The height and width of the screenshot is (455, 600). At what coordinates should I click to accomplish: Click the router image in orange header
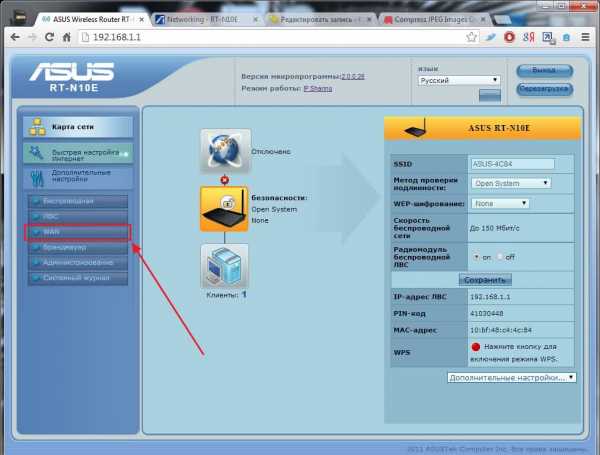tap(416, 129)
